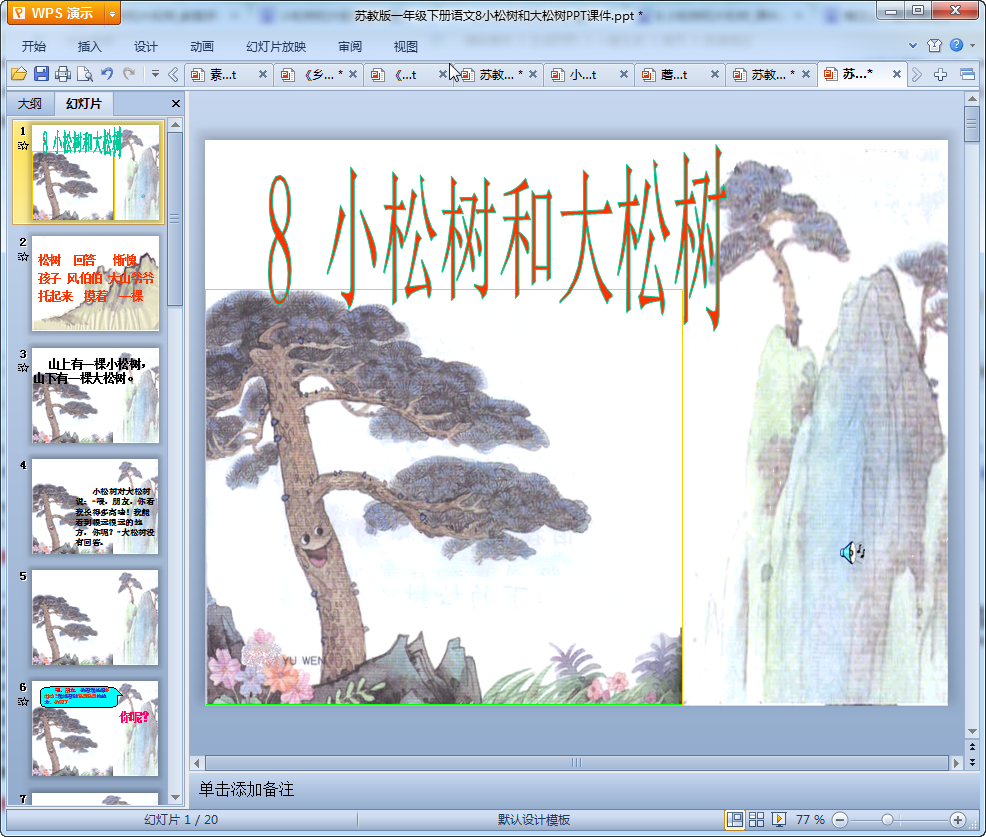The image size is (986, 837).
Task: Select slide 6 thumbnail with 你呢?
Action: point(96,728)
